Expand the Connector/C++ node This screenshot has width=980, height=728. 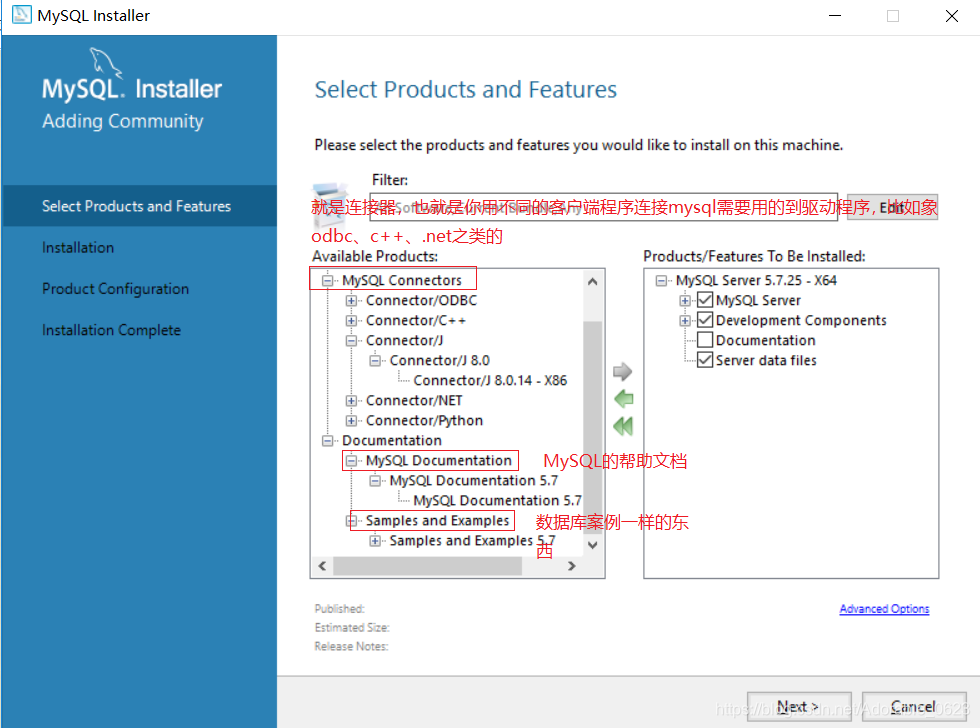coord(351,321)
